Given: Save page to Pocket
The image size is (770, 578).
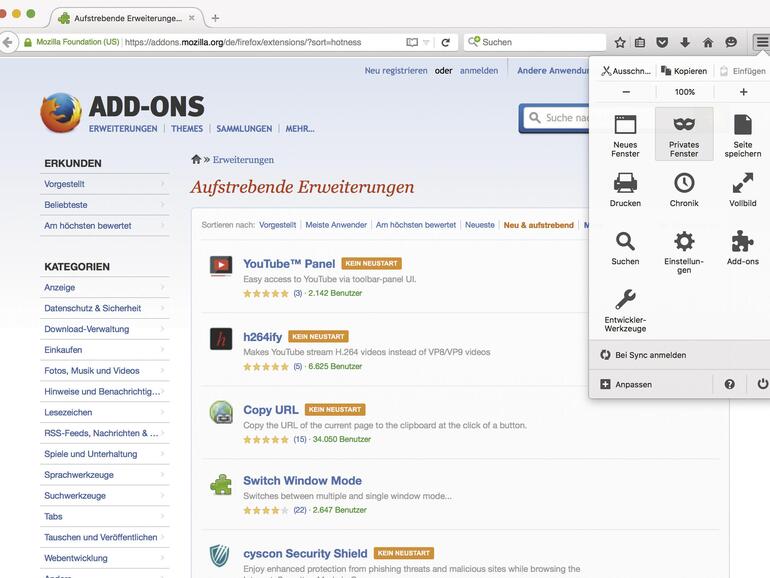Looking at the screenshot, I should point(662,42).
